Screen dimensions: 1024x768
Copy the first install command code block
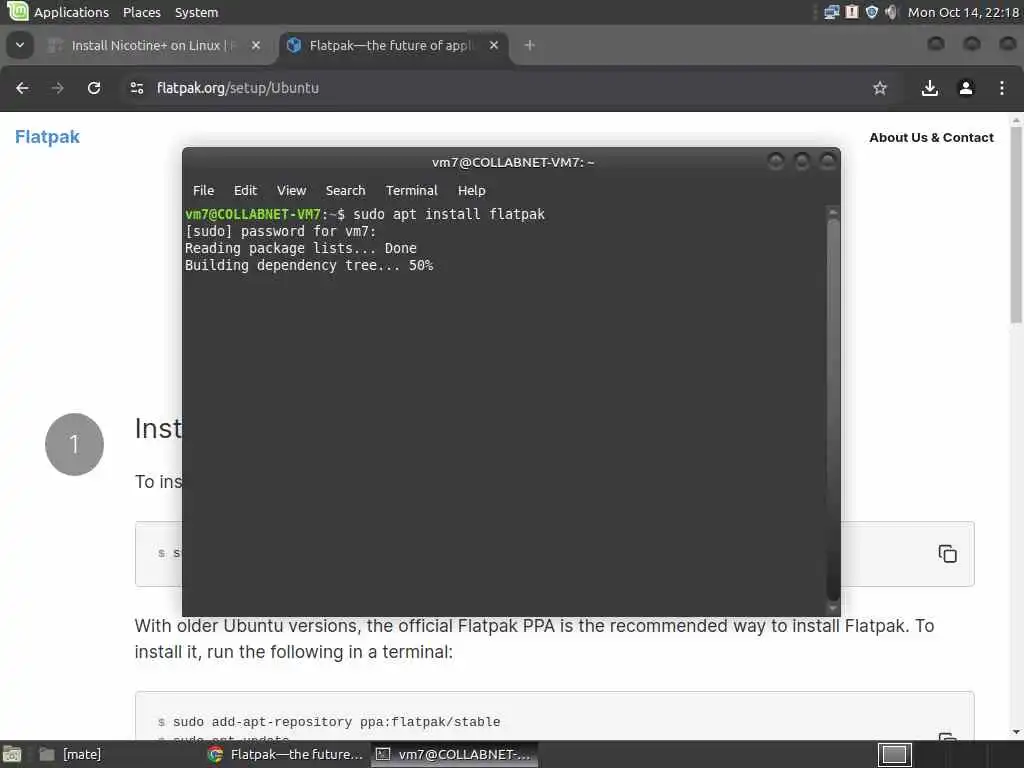[x=948, y=554]
